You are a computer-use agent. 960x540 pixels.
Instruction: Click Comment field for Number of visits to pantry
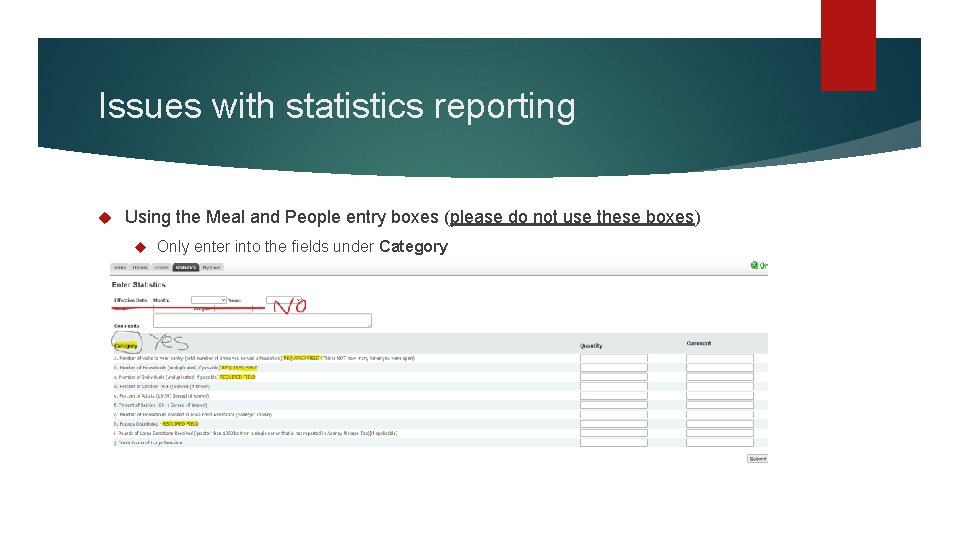(x=719, y=358)
